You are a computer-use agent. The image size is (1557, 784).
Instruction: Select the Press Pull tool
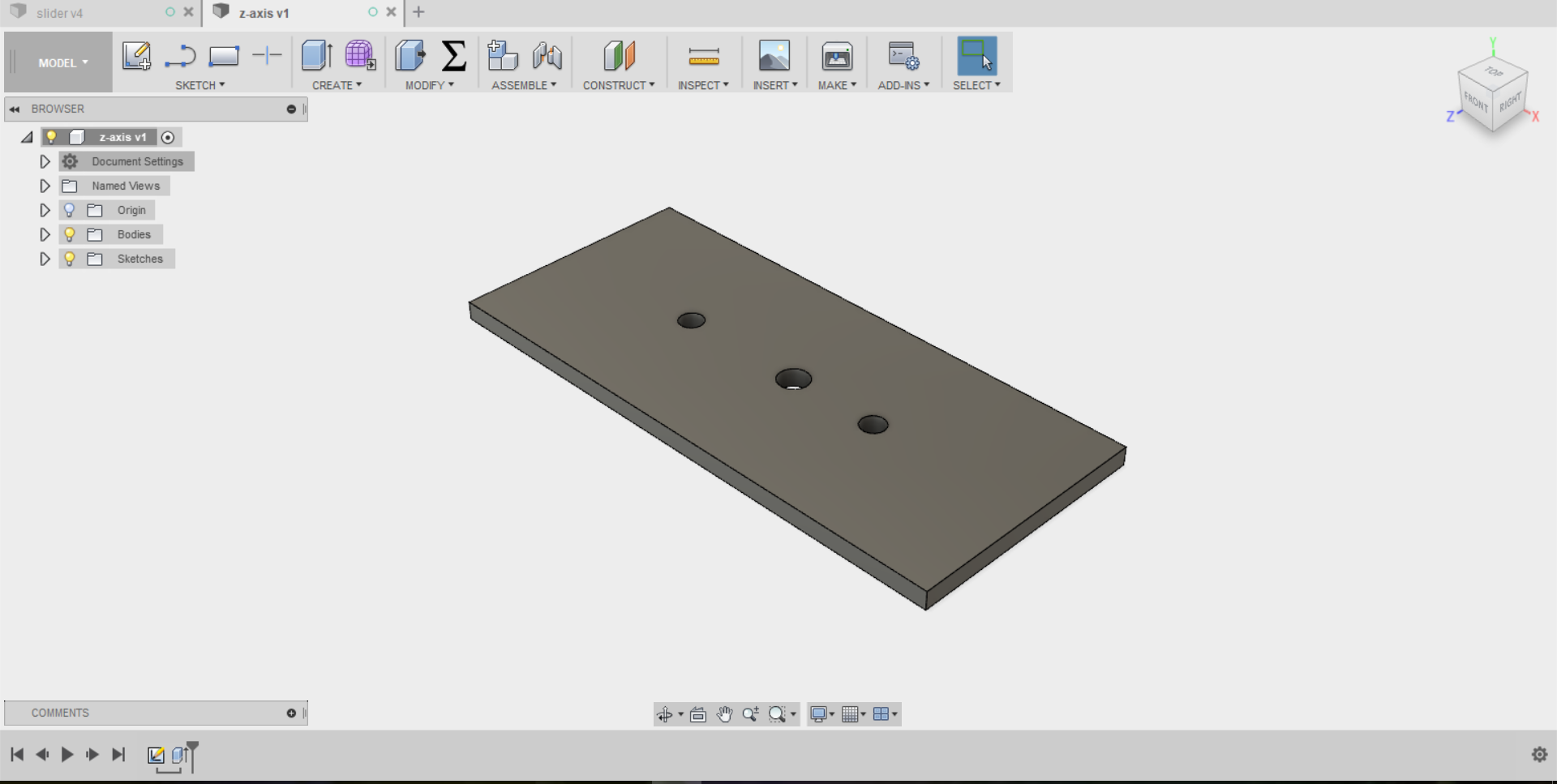(x=410, y=56)
